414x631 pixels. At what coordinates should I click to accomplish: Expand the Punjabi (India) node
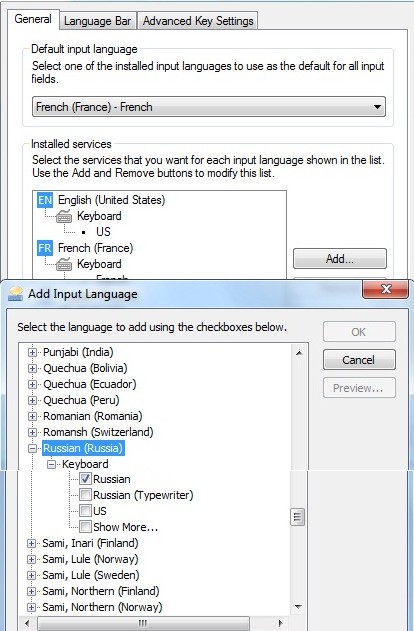point(32,353)
